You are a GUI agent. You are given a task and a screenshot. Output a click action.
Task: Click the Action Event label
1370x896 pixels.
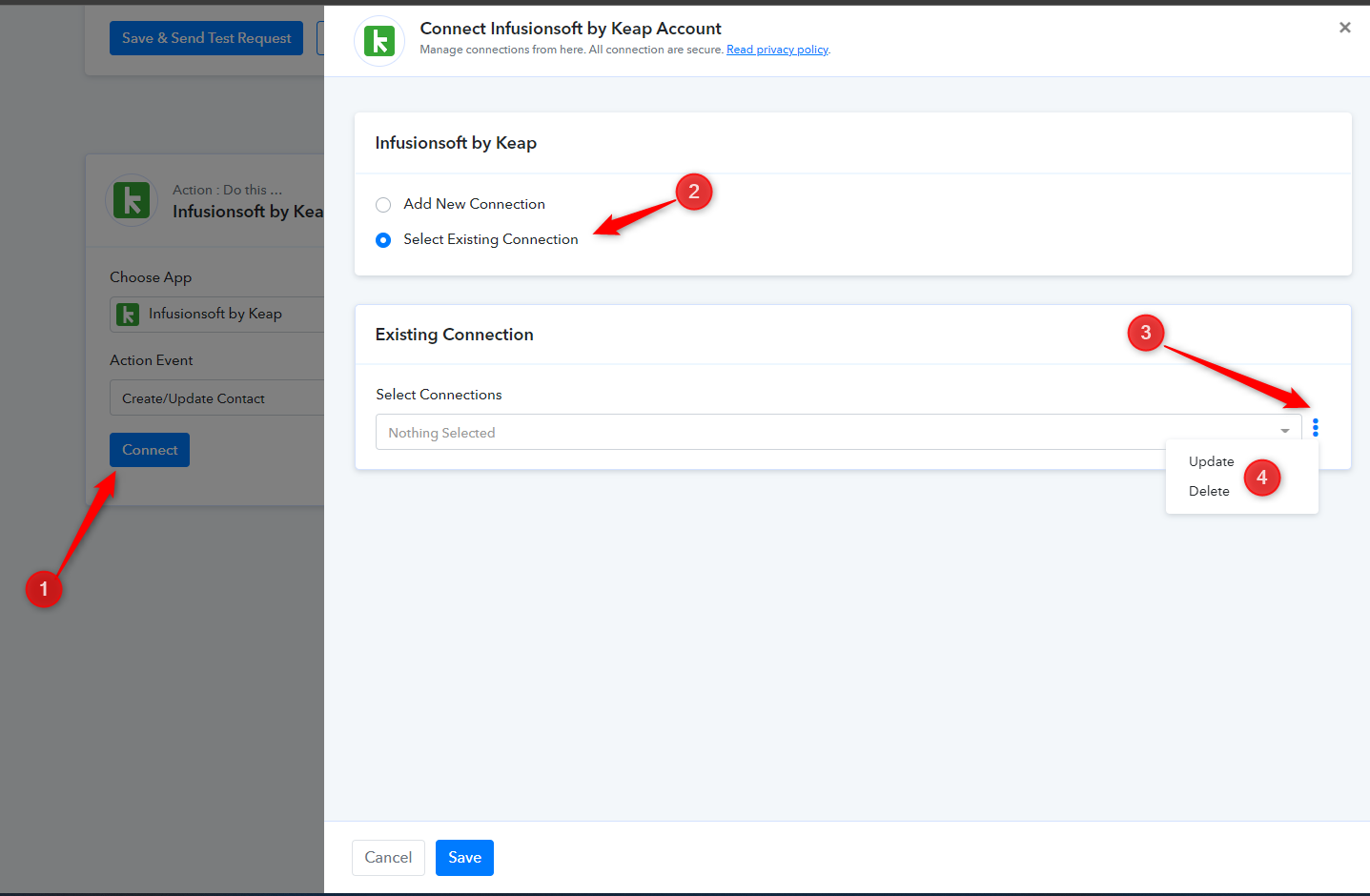(x=151, y=360)
